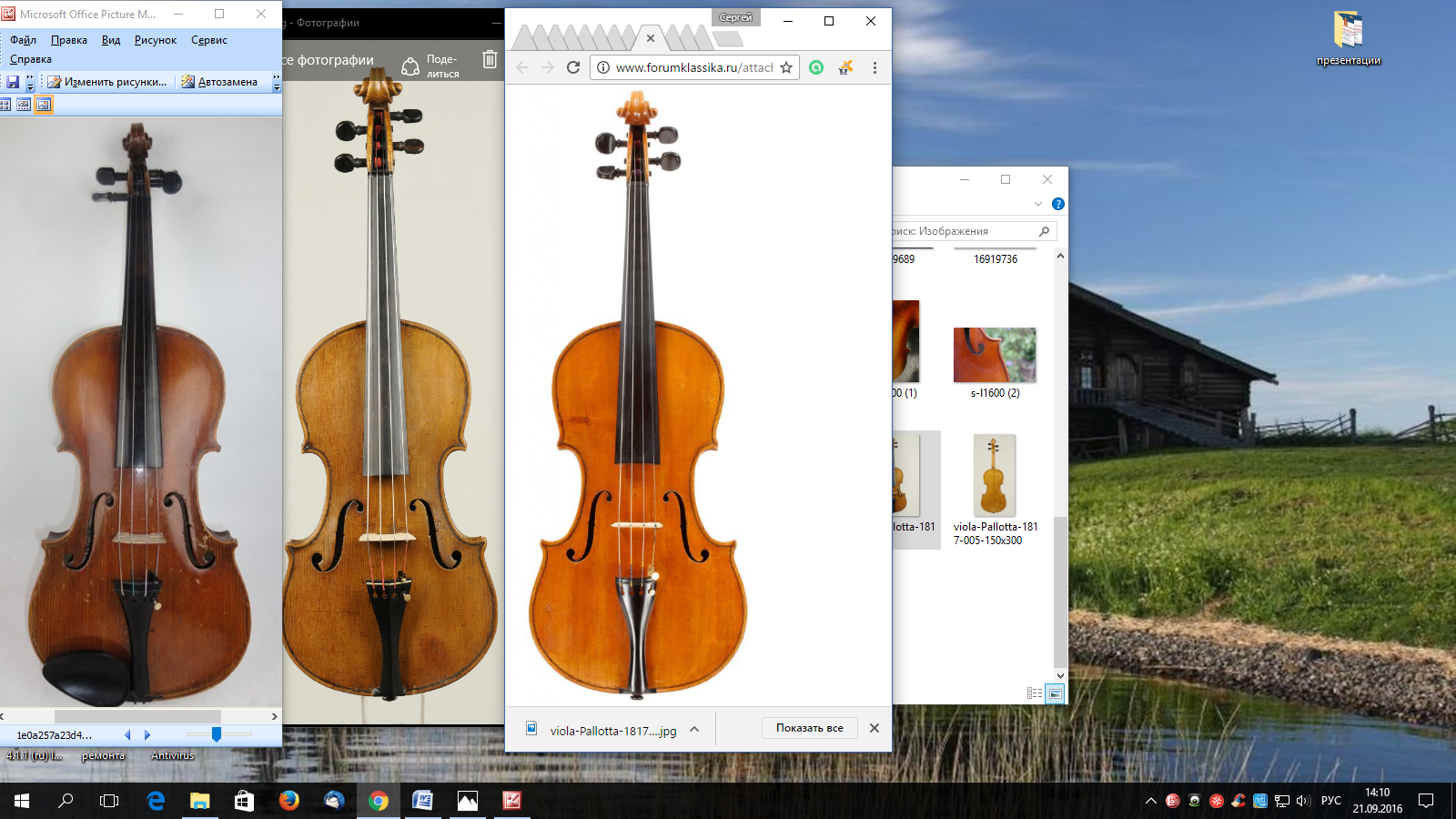The image size is (1456, 819).
Task: Open the Файл menu
Action: (23, 40)
